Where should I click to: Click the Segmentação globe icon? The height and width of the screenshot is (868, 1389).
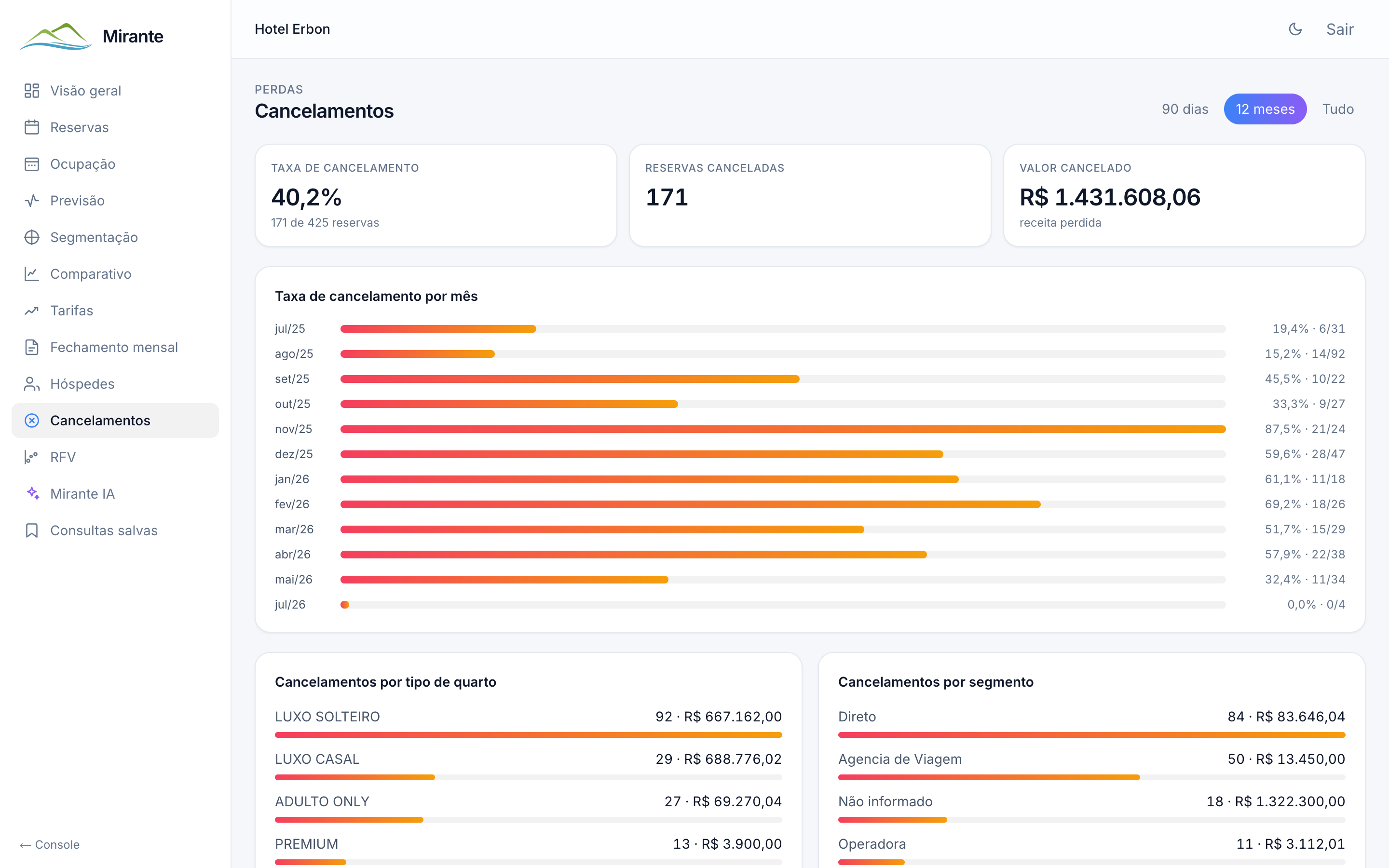[31, 237]
